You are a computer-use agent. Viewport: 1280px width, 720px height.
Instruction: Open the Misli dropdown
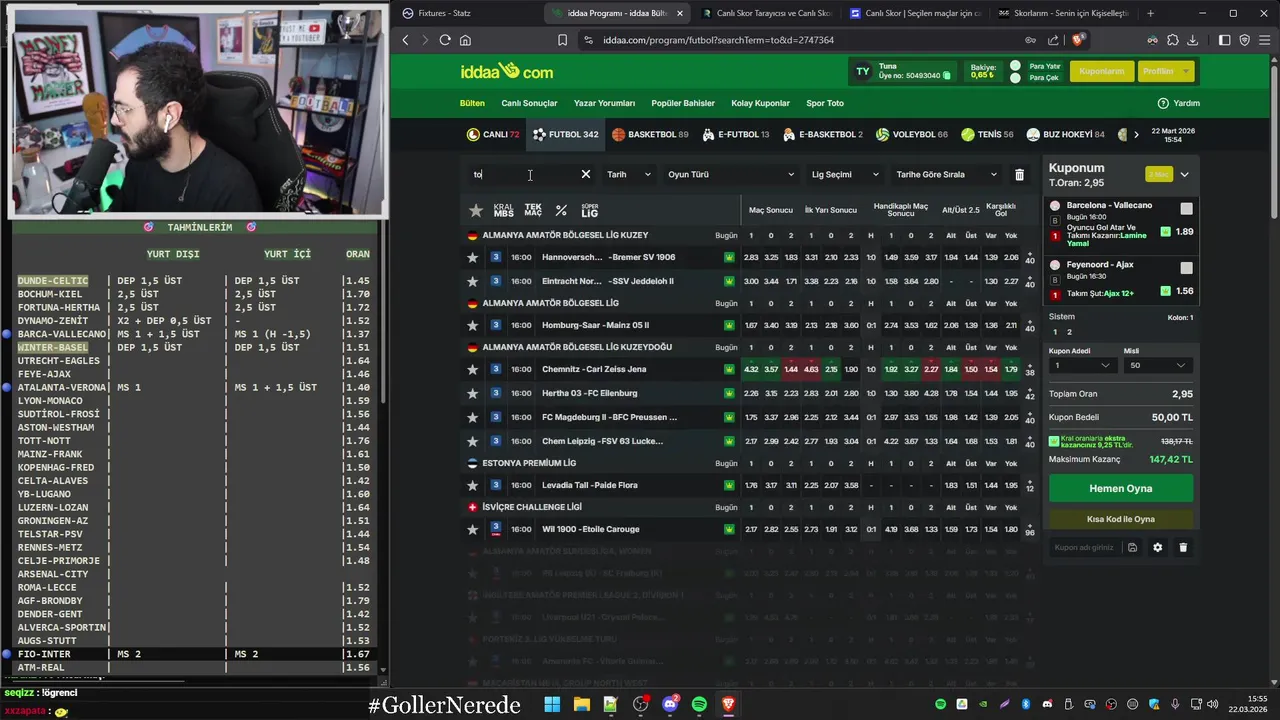pos(1157,366)
